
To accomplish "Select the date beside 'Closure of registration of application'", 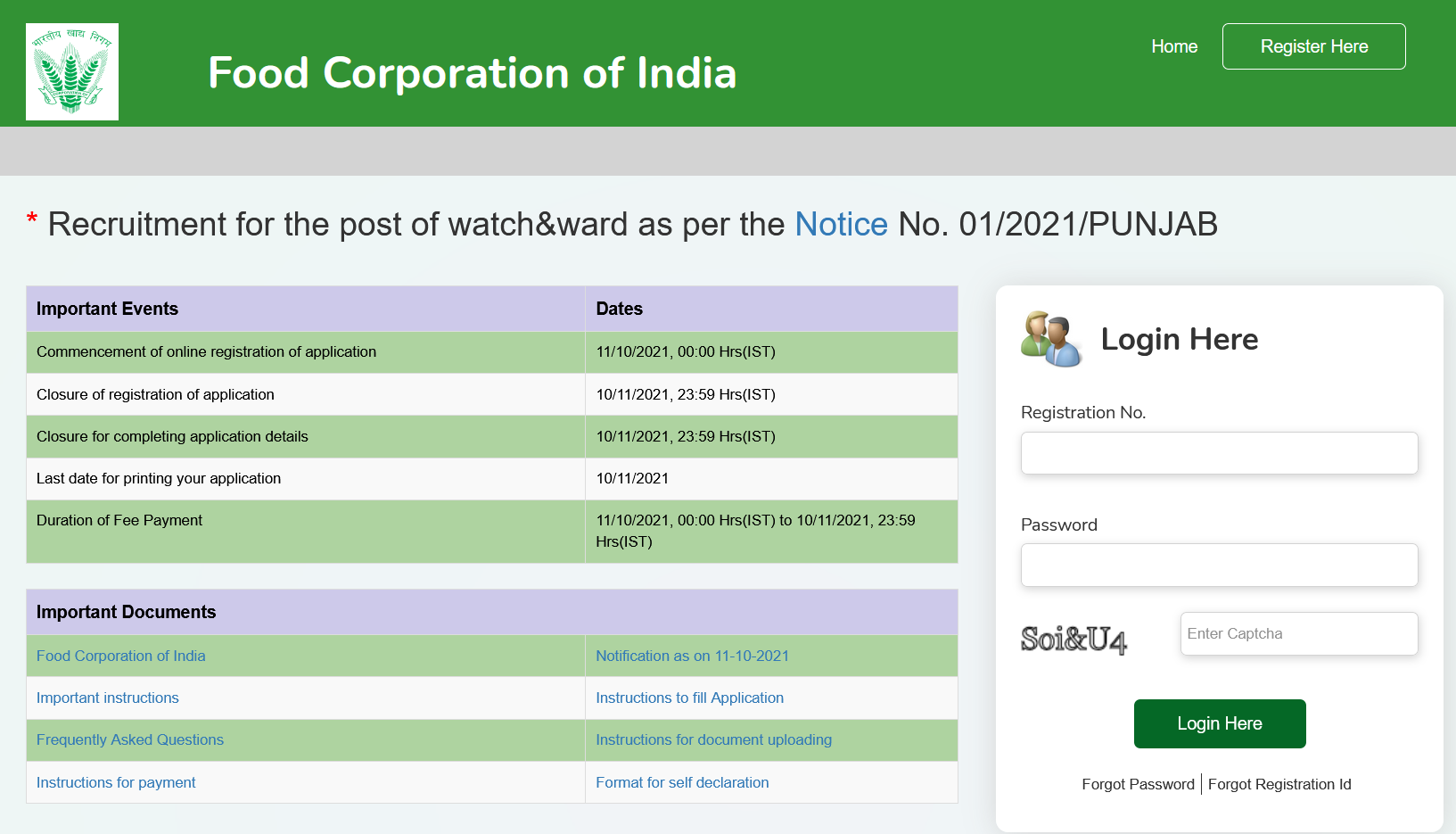I will coord(771,394).
